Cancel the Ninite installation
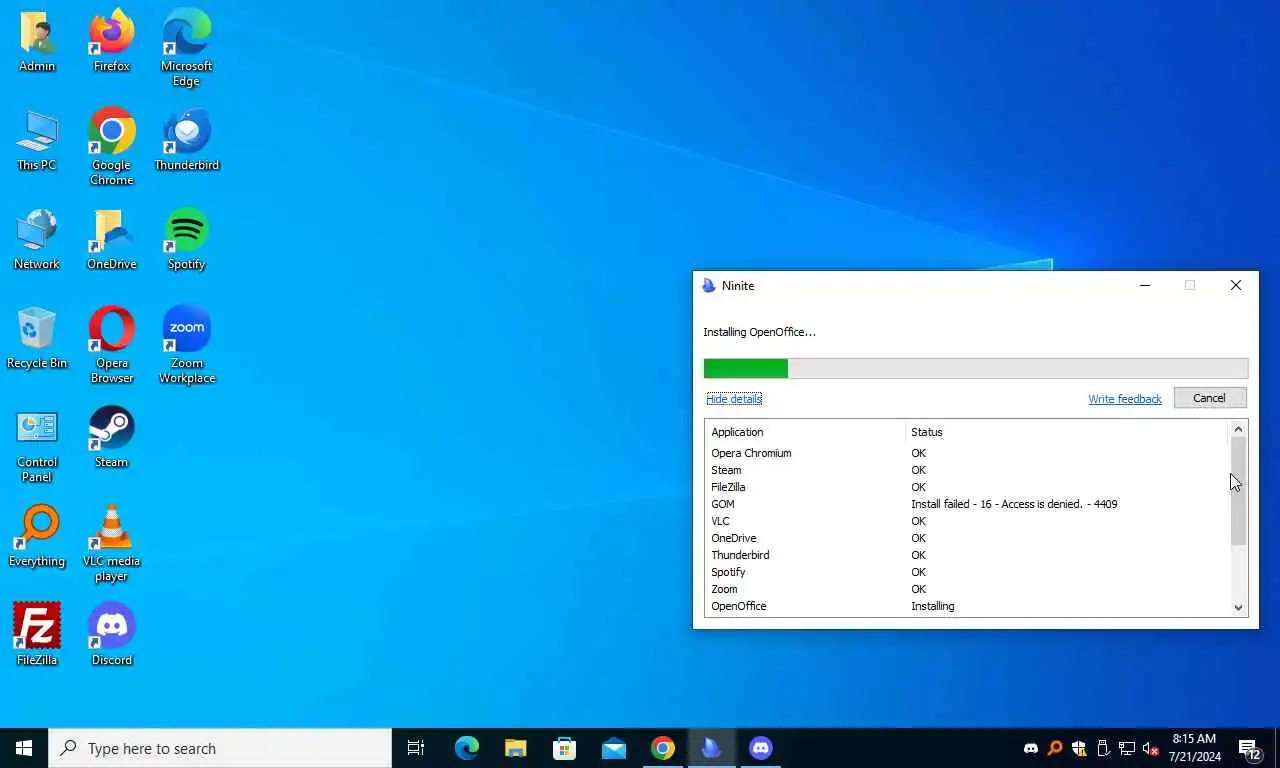The height and width of the screenshot is (768, 1280). coord(1210,398)
